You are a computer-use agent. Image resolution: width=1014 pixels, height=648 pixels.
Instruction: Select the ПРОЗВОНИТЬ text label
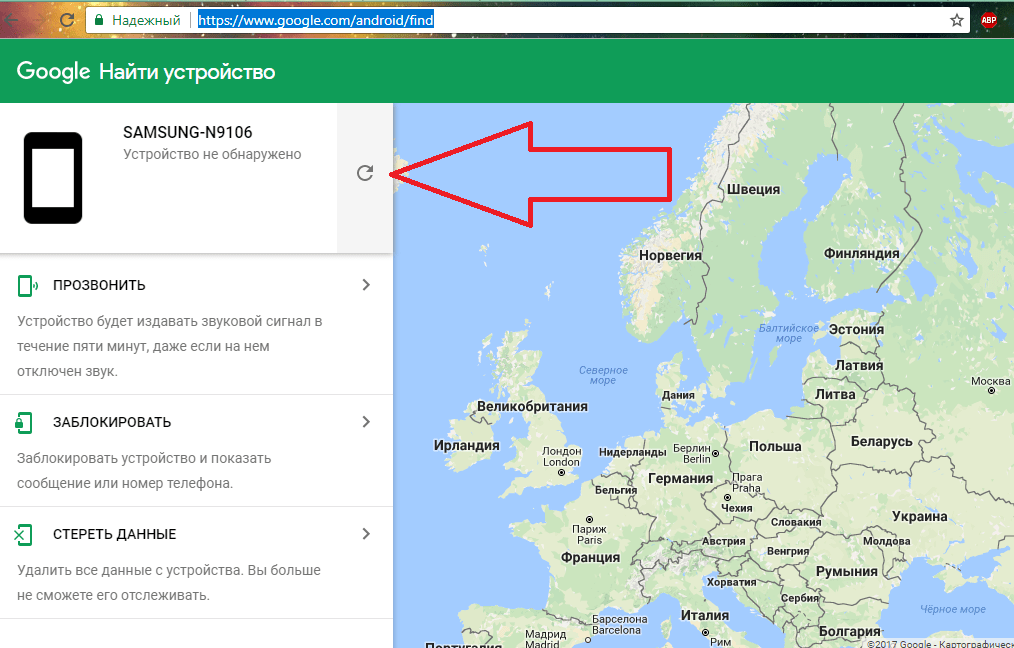click(x=99, y=286)
